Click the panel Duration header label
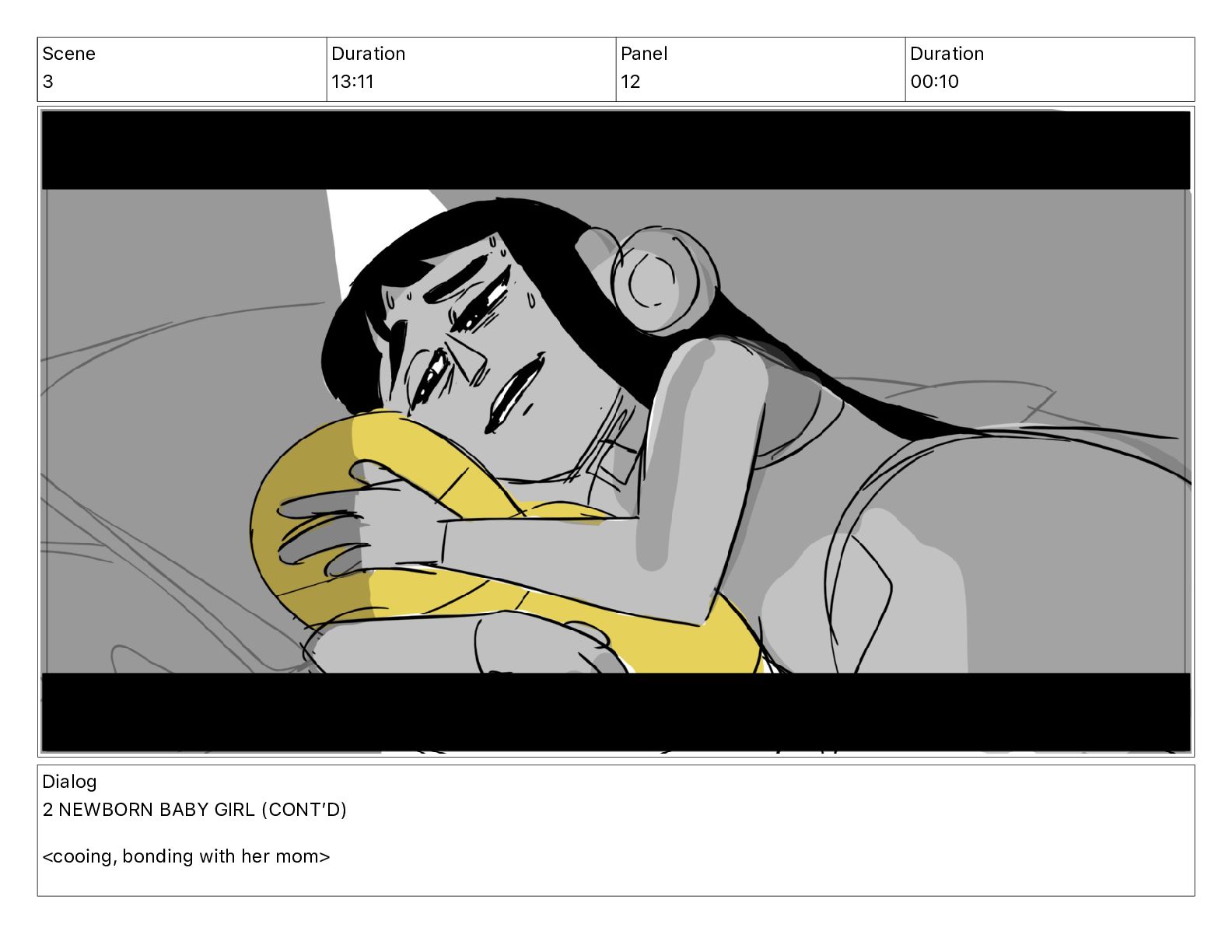Image resolution: width=1232 pixels, height=952 pixels. tap(947, 54)
